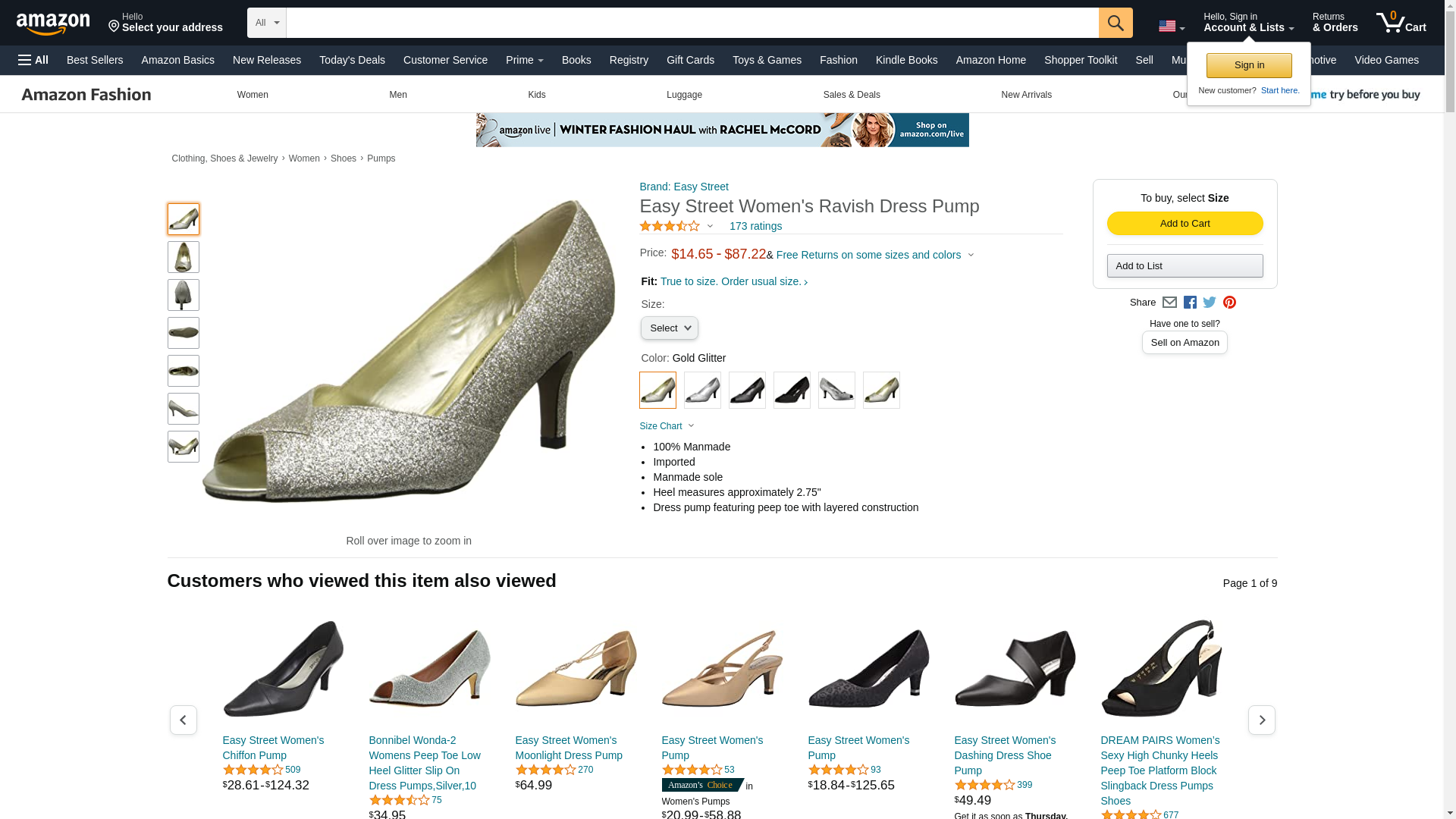Expand the Size Chart dropdown
The width and height of the screenshot is (1456, 819).
(667, 426)
